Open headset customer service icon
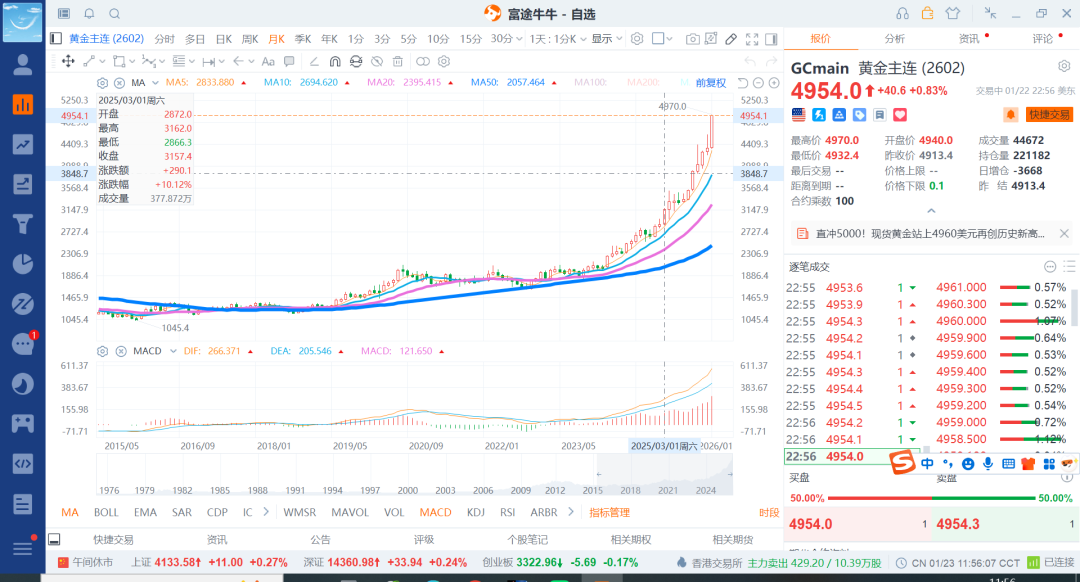 902,14
